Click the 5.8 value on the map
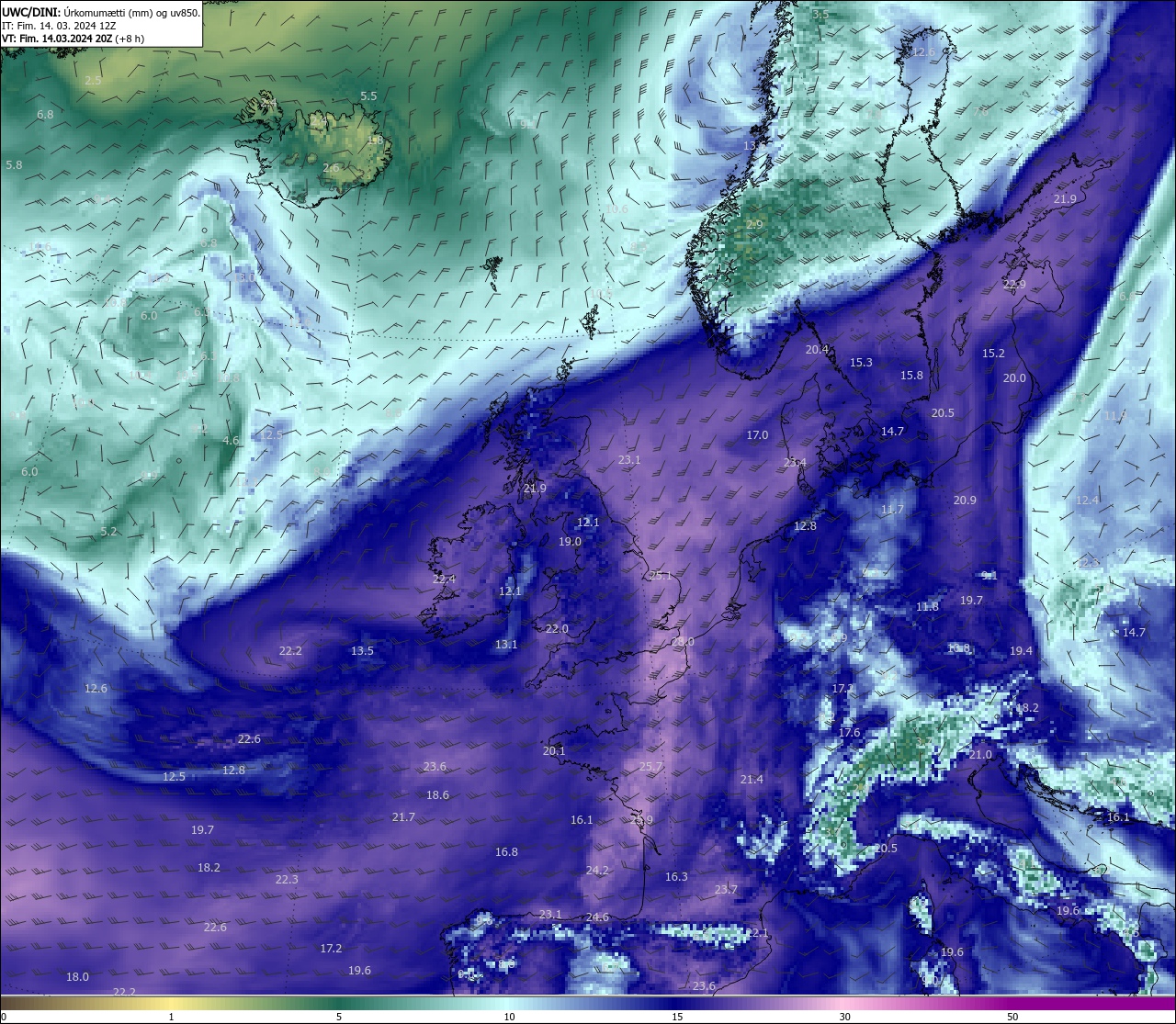The width and height of the screenshot is (1176, 1024). tap(14, 165)
